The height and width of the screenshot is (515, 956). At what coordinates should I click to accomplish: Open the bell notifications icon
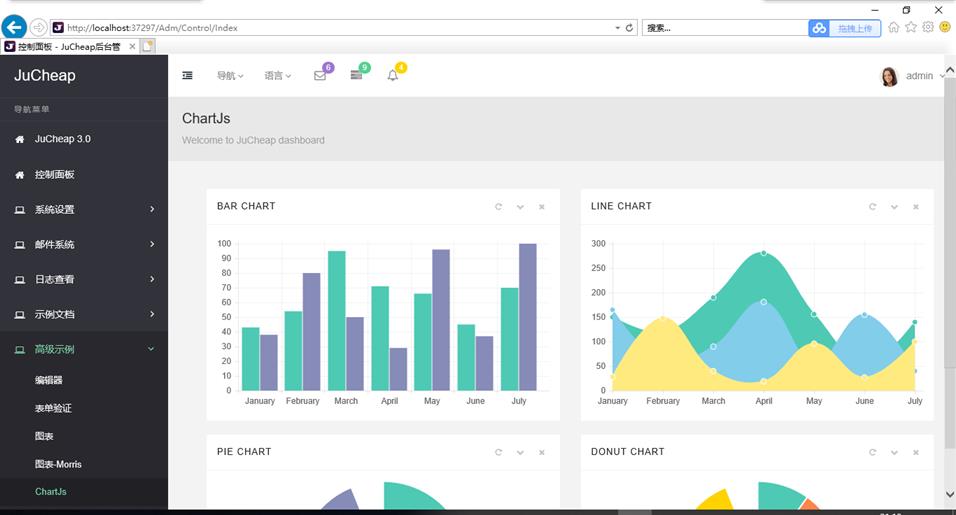[393, 76]
